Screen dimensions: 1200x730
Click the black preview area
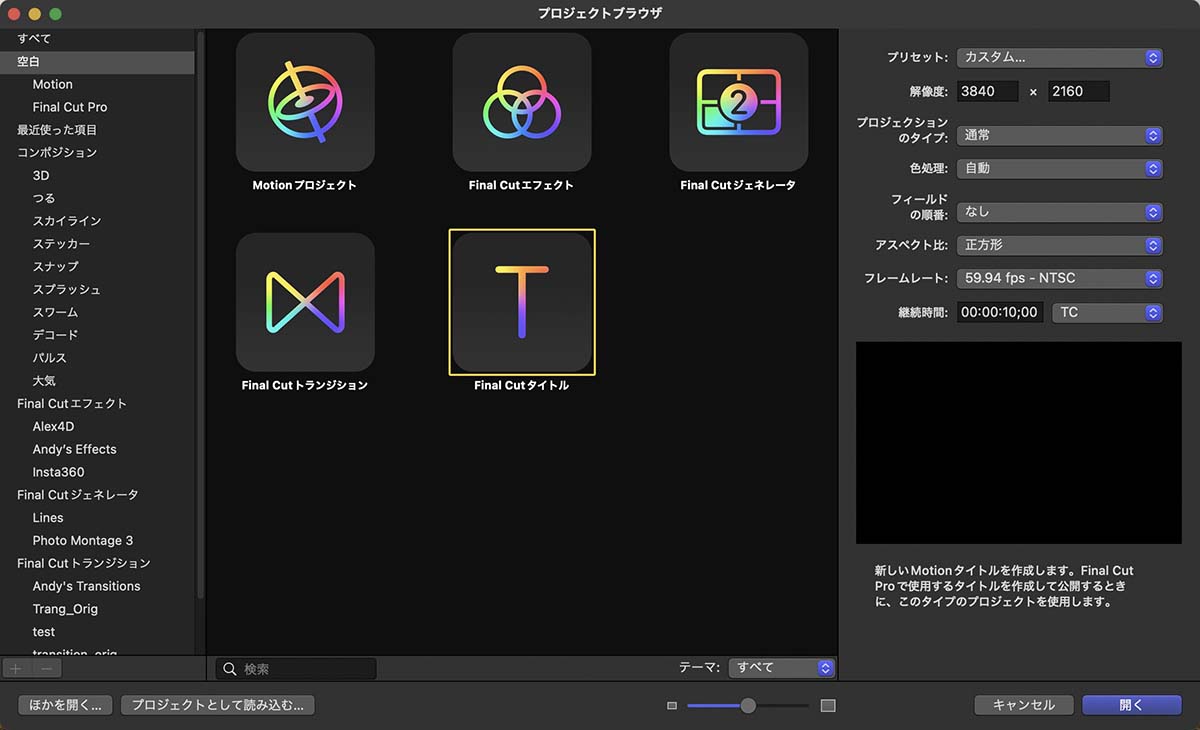[x=1019, y=443]
